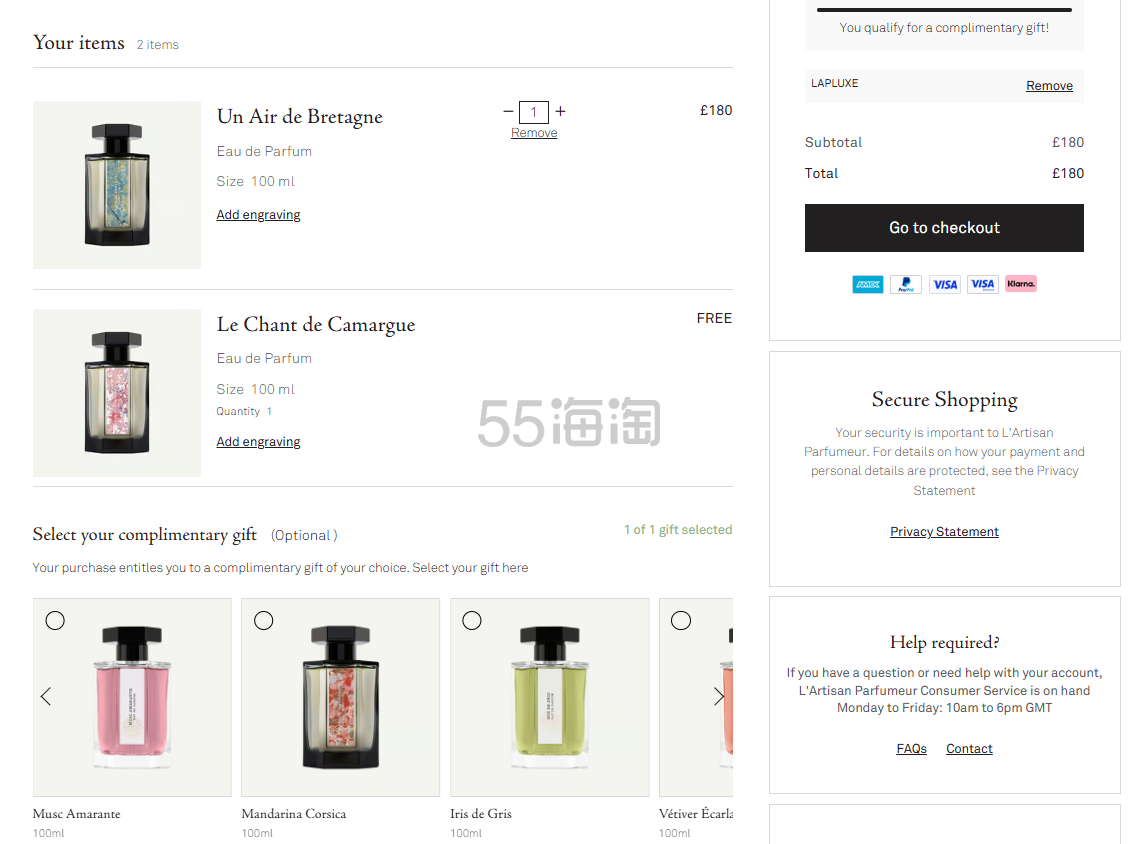Image resolution: width=1139 pixels, height=844 pixels.
Task: Open the Privacy Statement link
Action: coord(944,532)
